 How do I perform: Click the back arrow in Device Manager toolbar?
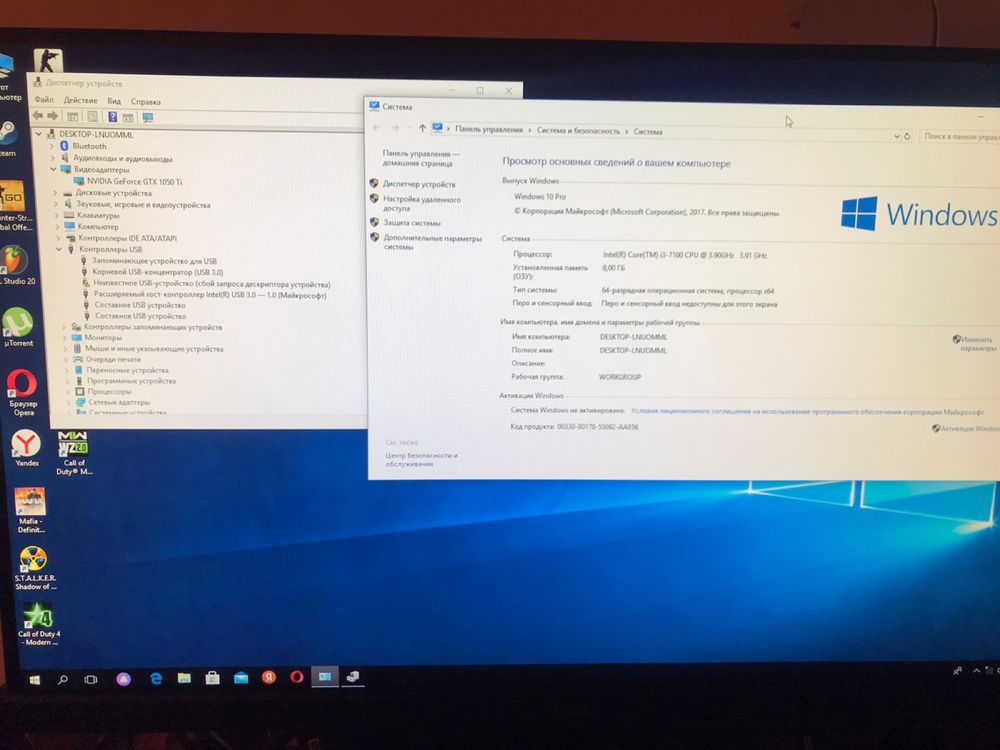click(38, 115)
